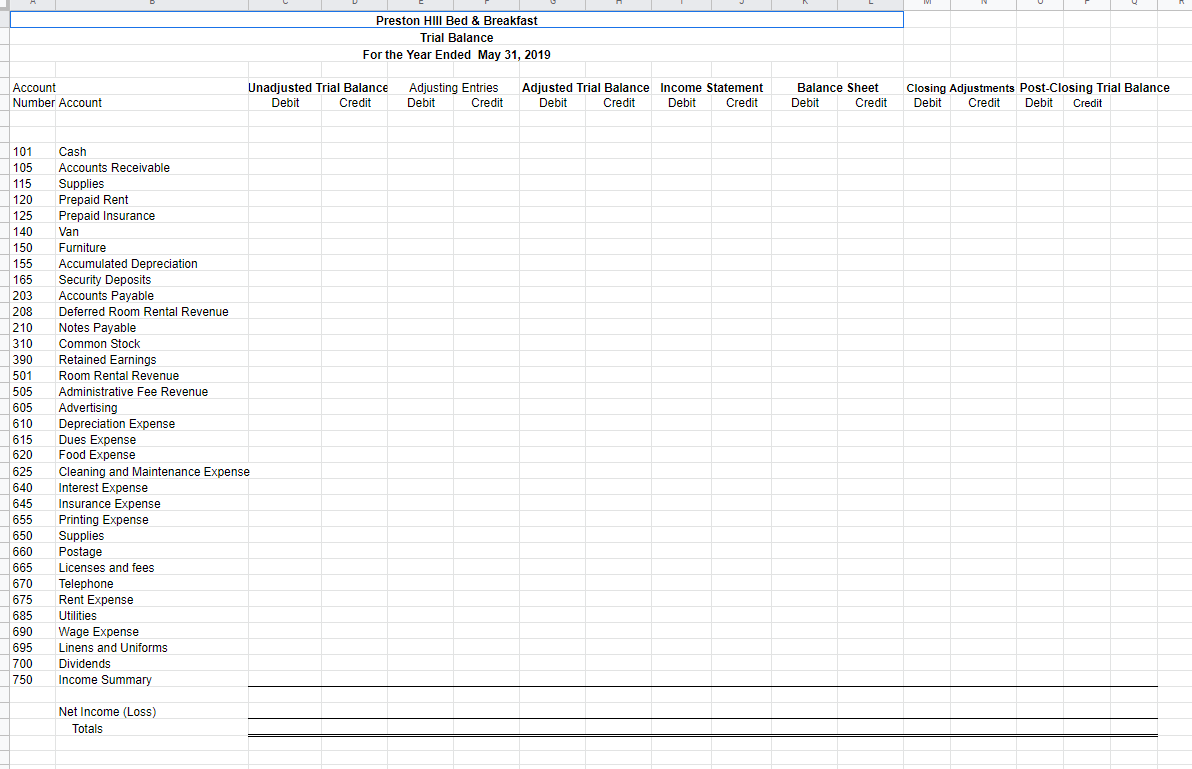This screenshot has width=1192, height=769.
Task: Select the "Balance Sheet" header cell
Action: tap(837, 87)
